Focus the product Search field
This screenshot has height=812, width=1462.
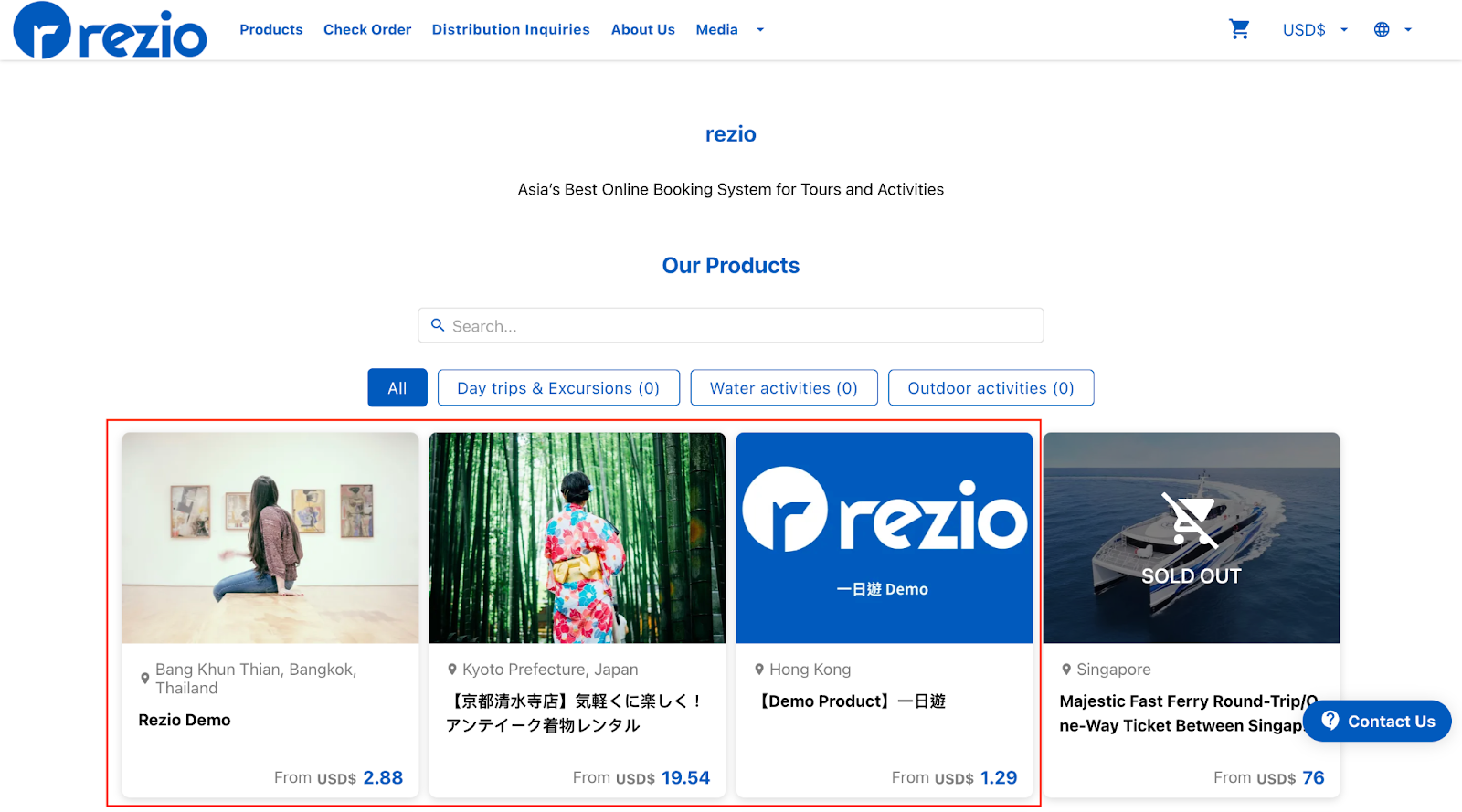coord(731,325)
